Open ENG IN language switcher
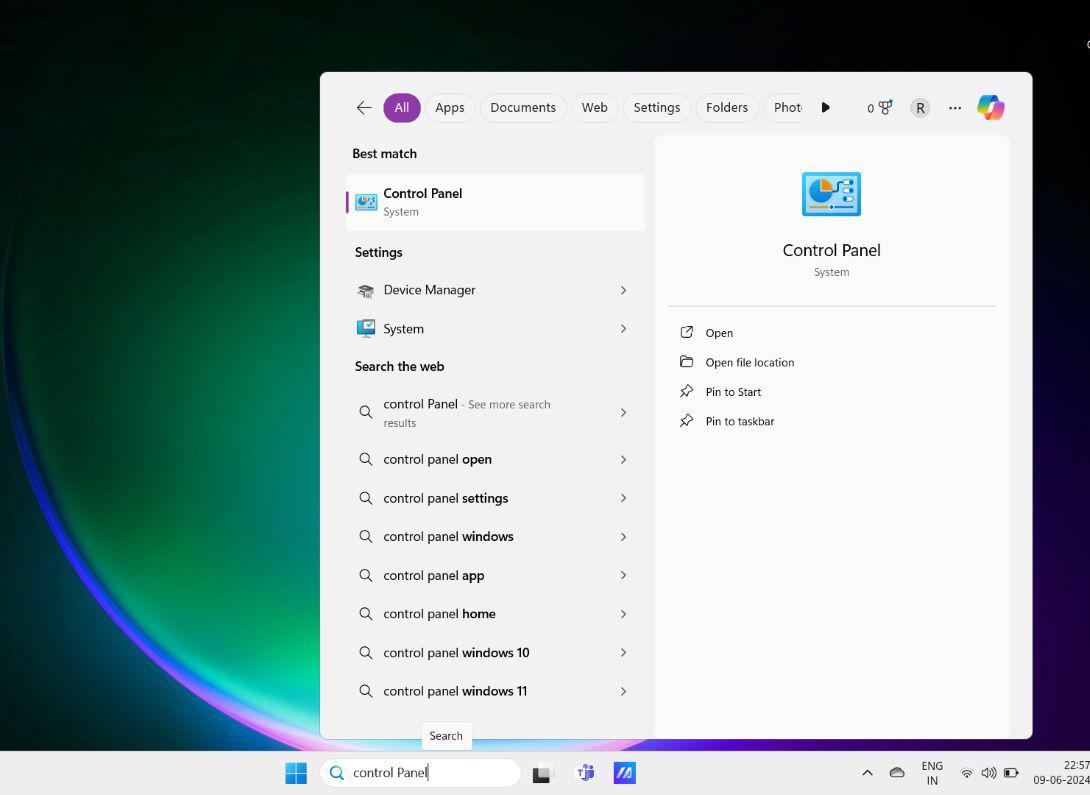The width and height of the screenshot is (1090, 795). click(932, 773)
